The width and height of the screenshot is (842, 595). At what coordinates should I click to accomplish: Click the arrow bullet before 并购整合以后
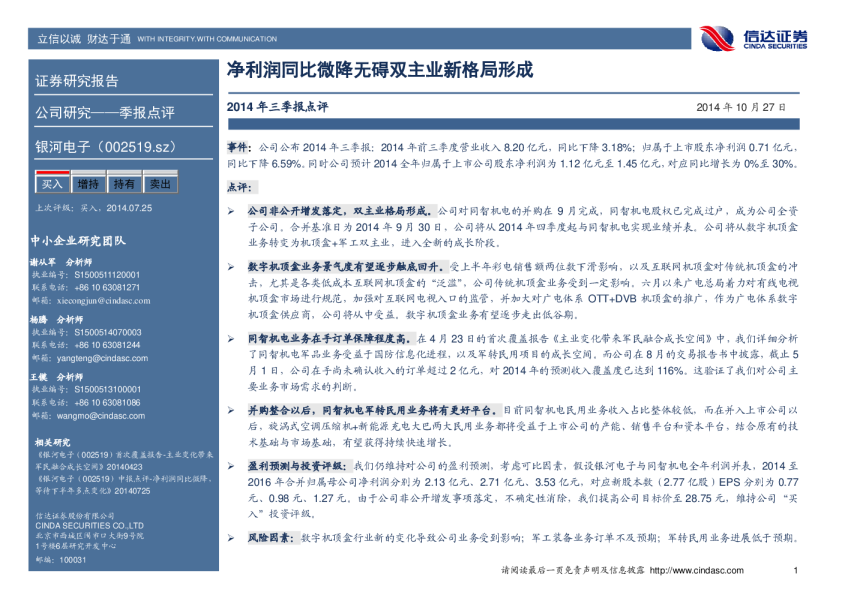click(231, 410)
